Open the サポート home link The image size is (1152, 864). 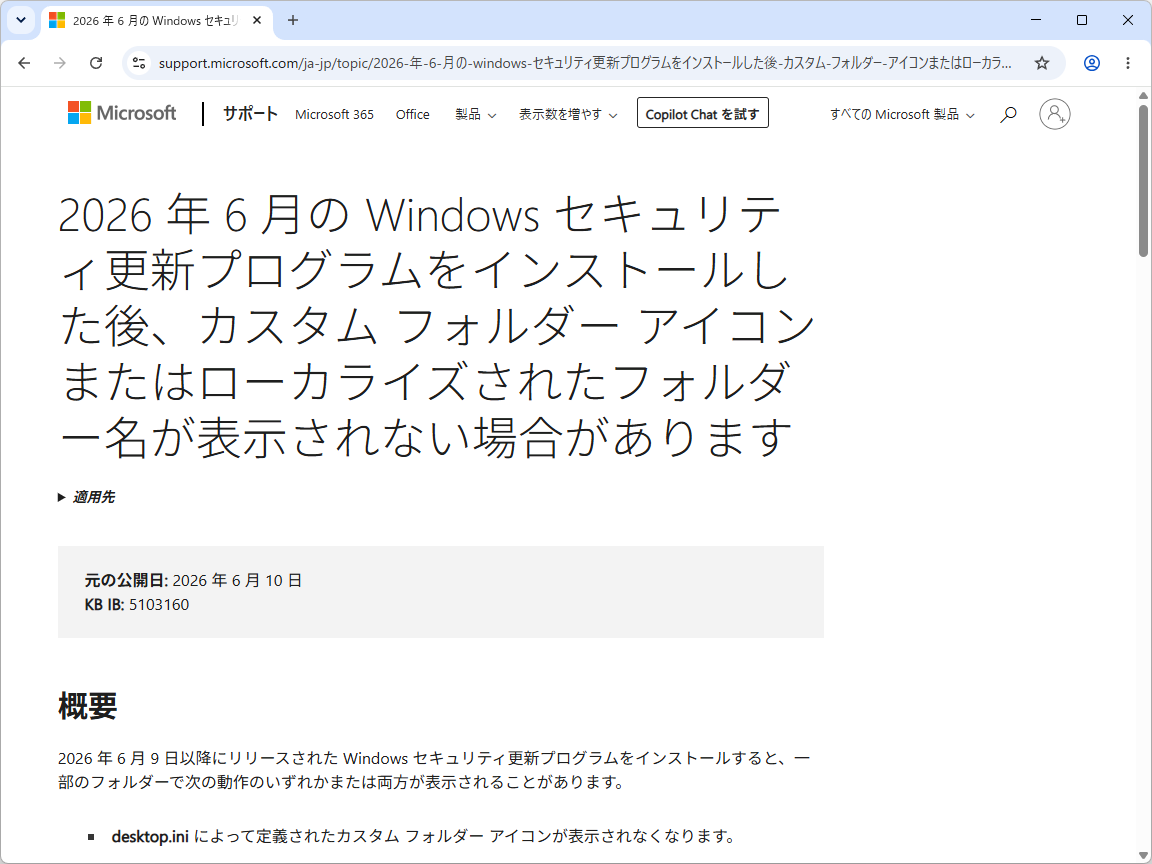pos(250,114)
